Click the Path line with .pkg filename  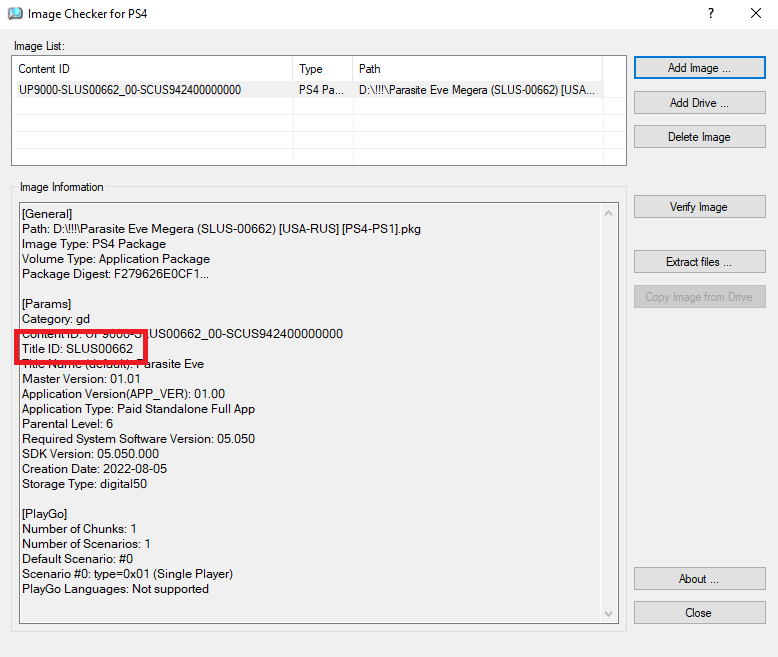point(221,229)
